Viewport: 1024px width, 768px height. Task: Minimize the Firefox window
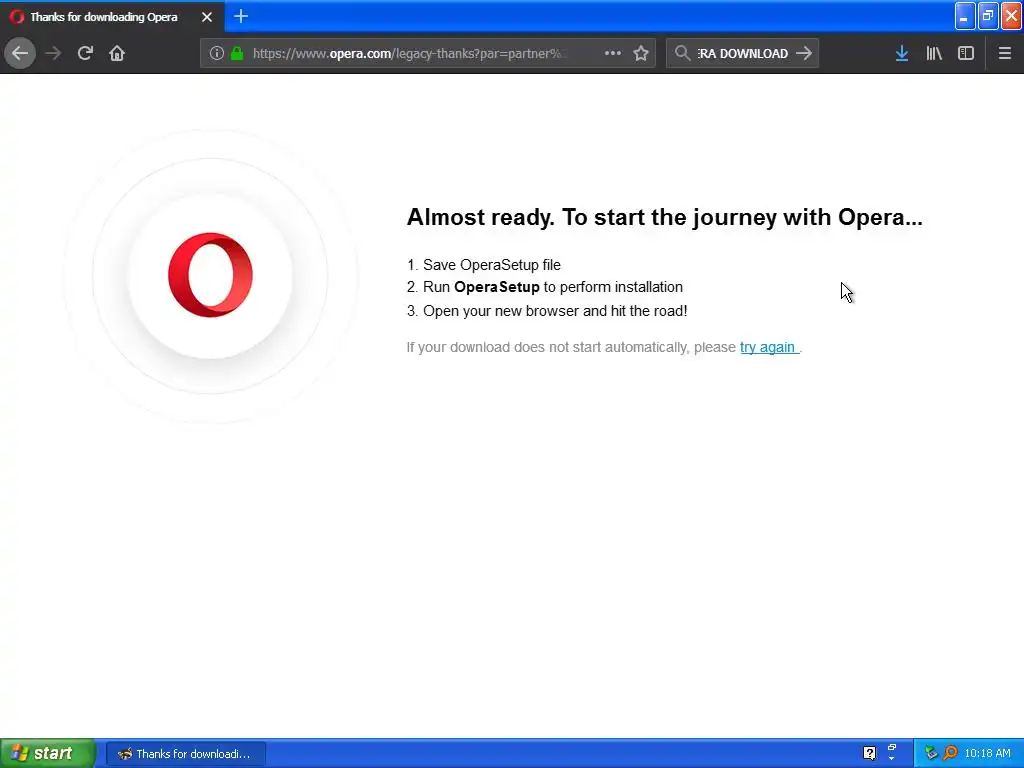pos(965,16)
